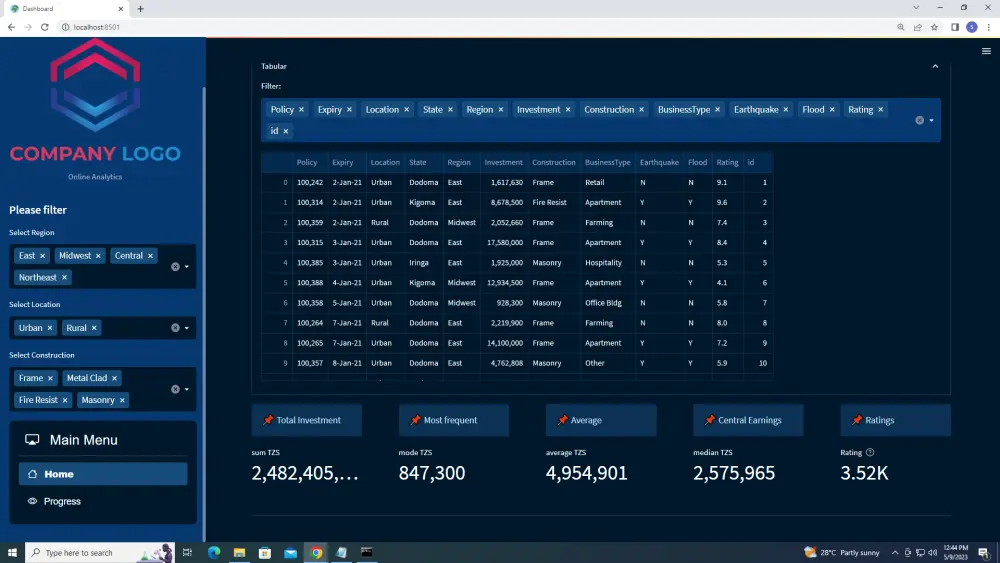The width and height of the screenshot is (1000, 563).
Task: Remove the id column filter tag
Action: [x=286, y=131]
